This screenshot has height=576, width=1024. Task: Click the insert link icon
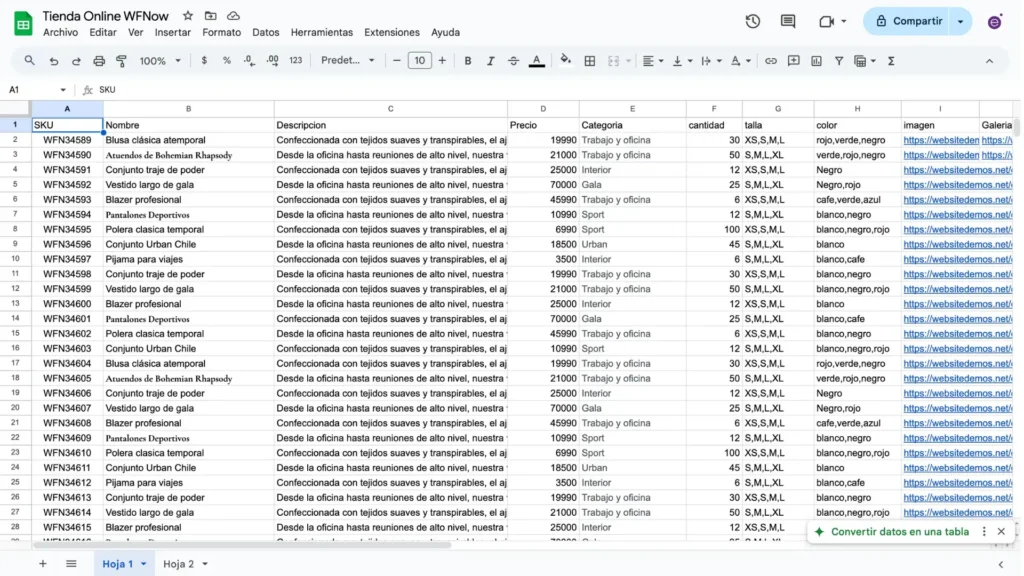(771, 61)
